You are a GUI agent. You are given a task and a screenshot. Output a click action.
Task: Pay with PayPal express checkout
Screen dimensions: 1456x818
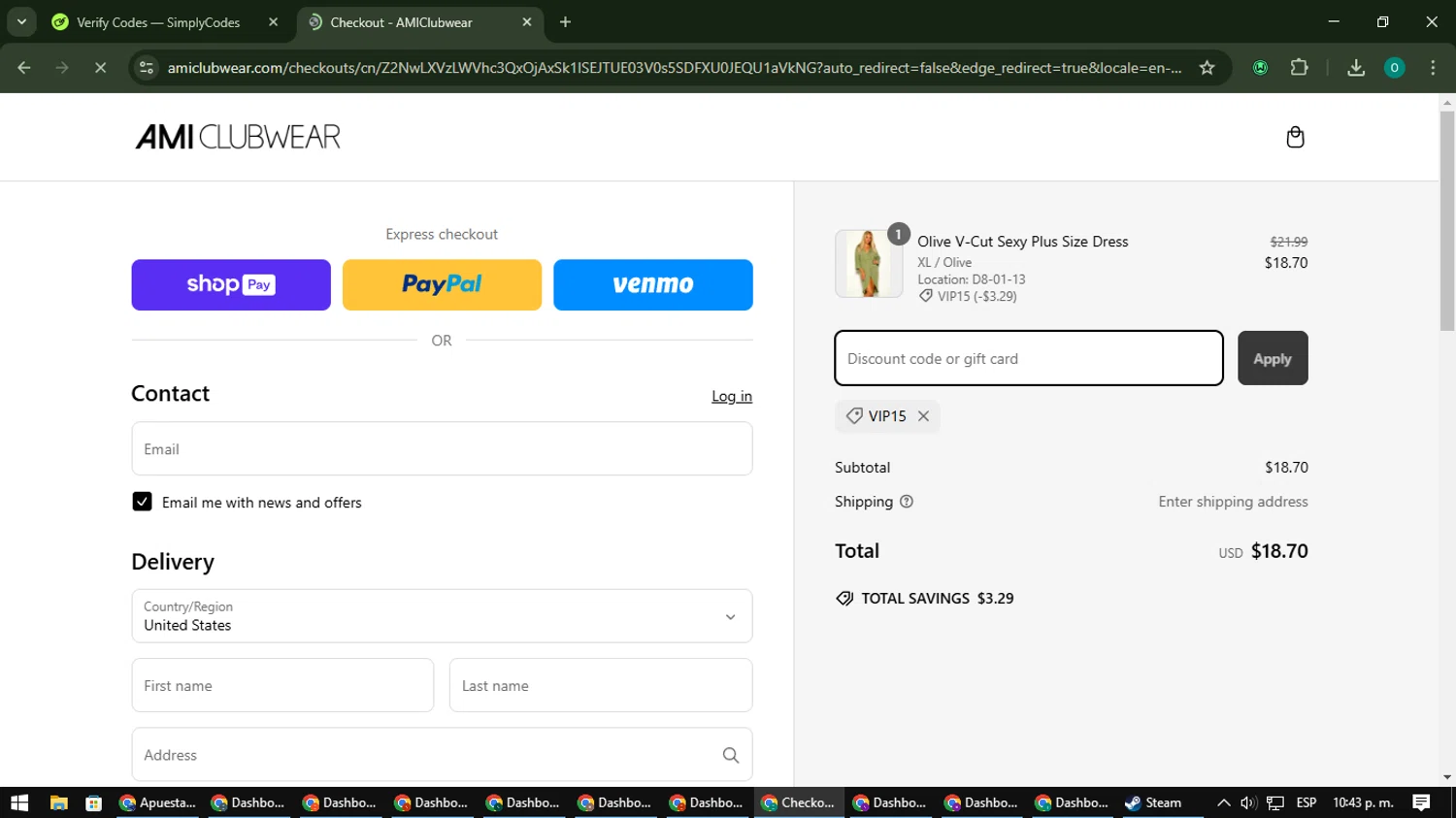[442, 284]
